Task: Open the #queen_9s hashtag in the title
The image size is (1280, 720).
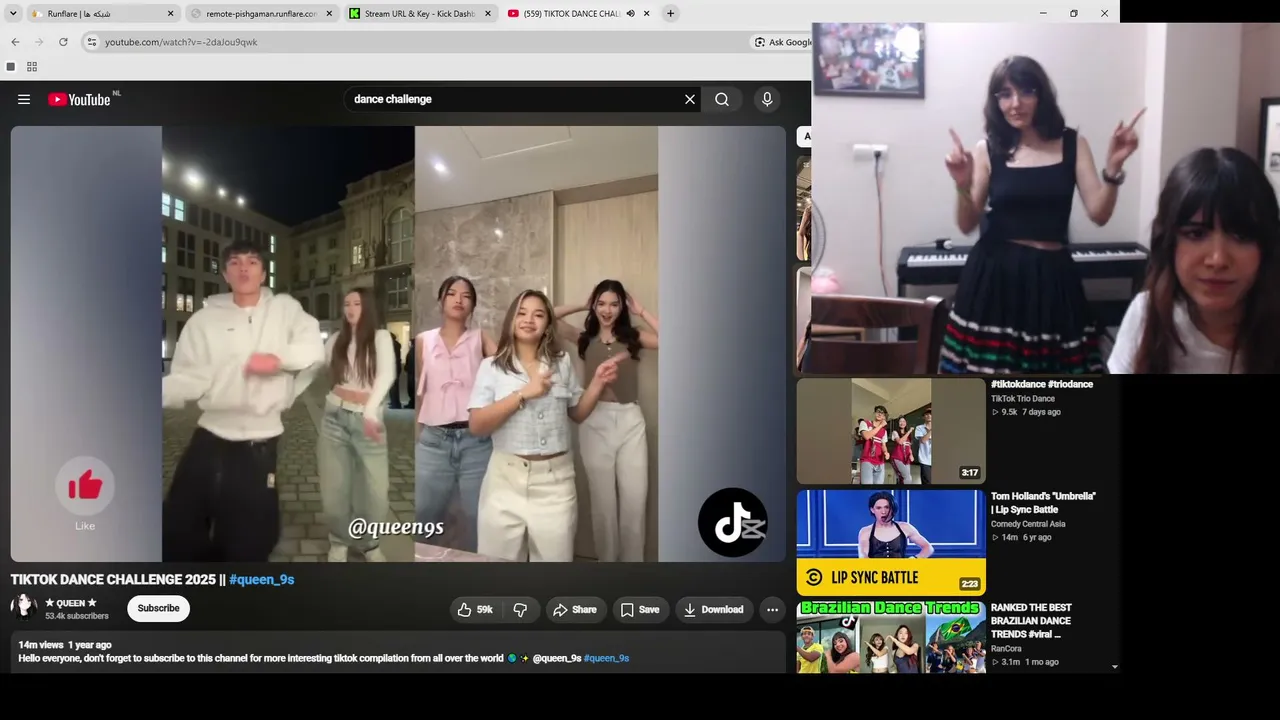Action: [x=262, y=579]
